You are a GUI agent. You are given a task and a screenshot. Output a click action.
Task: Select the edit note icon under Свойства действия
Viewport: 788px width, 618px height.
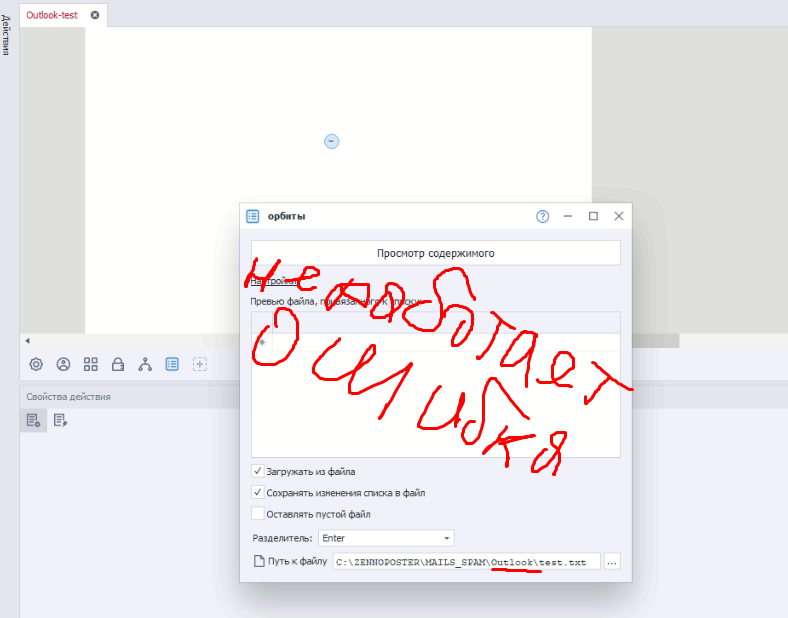click(x=60, y=420)
